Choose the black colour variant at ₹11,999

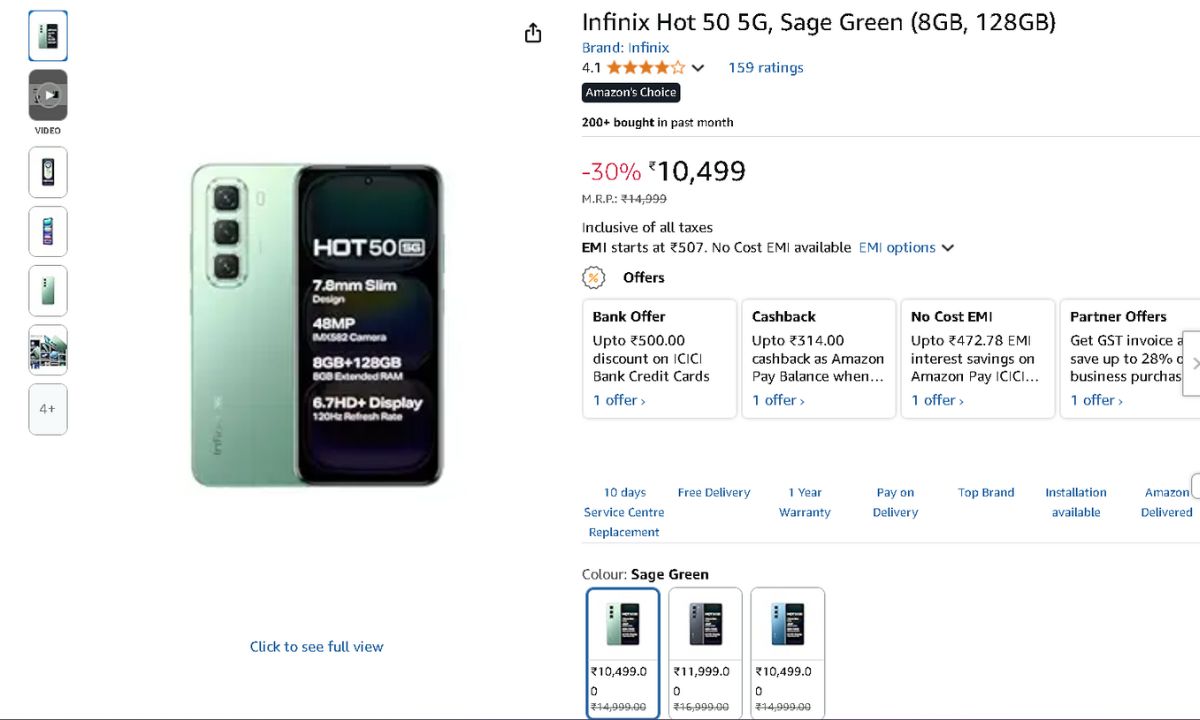coord(705,651)
